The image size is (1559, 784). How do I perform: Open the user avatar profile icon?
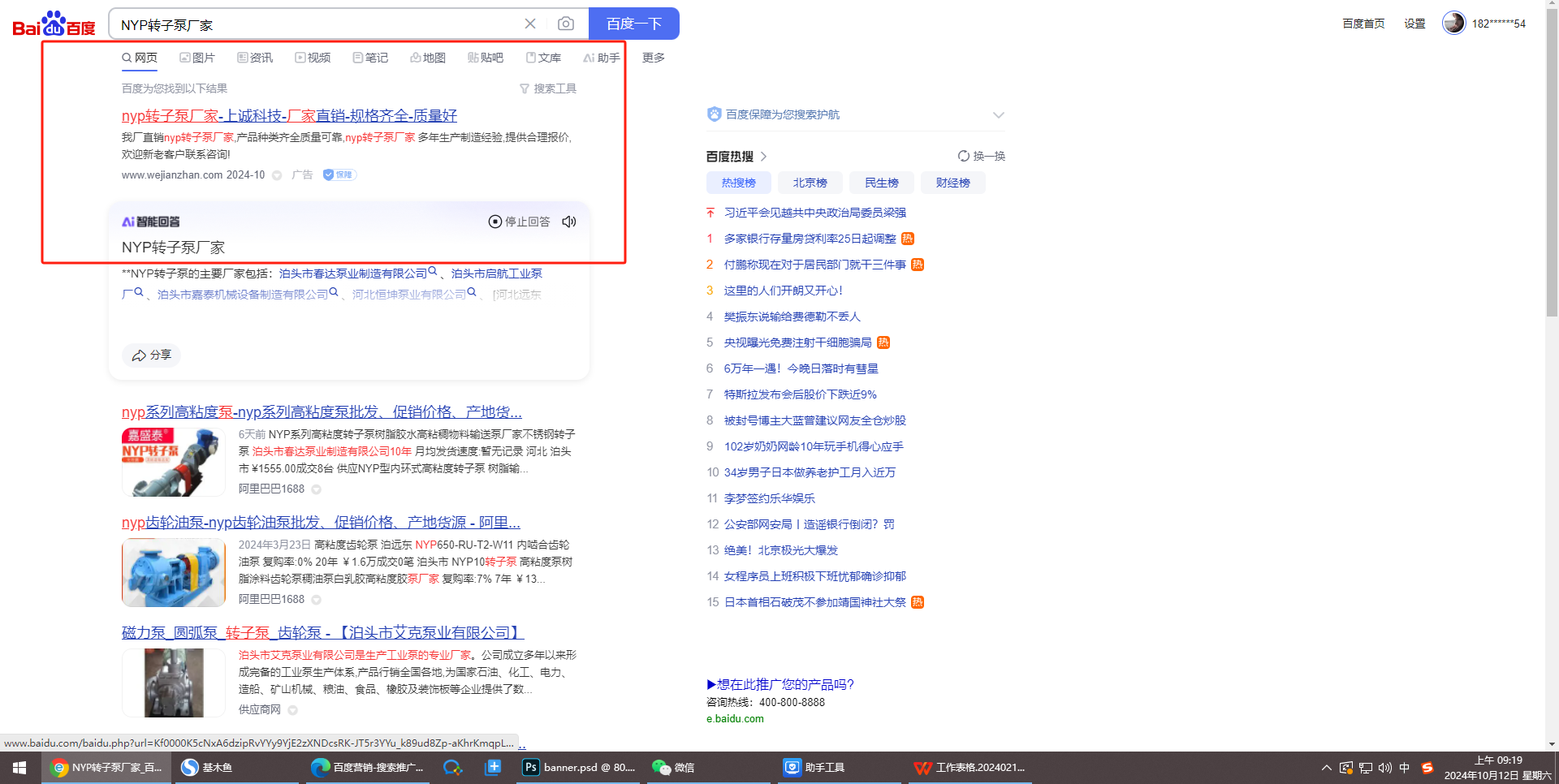coord(1453,24)
